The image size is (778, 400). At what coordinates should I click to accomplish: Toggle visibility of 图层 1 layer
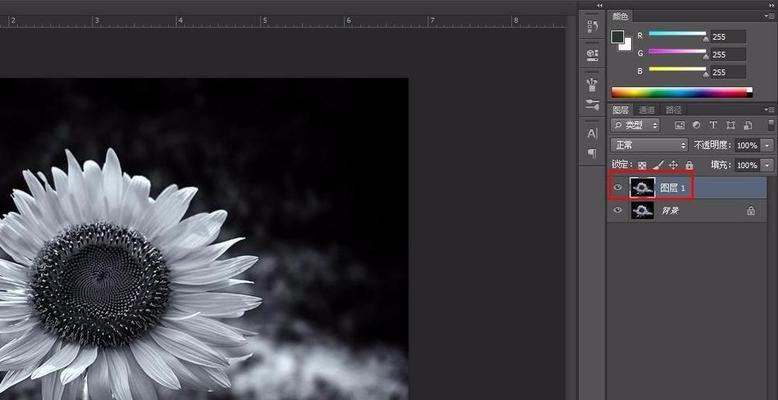click(x=618, y=188)
